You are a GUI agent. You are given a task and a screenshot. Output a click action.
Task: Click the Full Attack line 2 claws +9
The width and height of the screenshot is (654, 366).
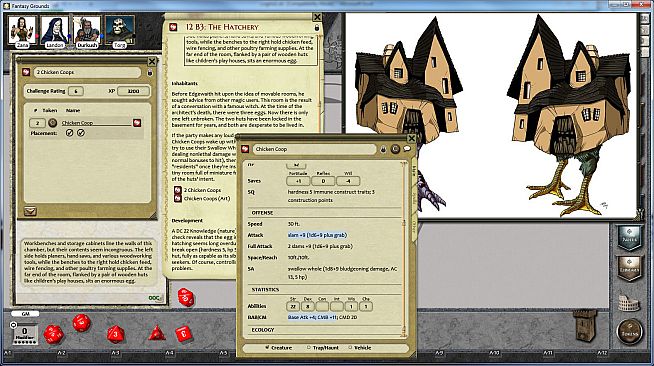tap(320, 246)
